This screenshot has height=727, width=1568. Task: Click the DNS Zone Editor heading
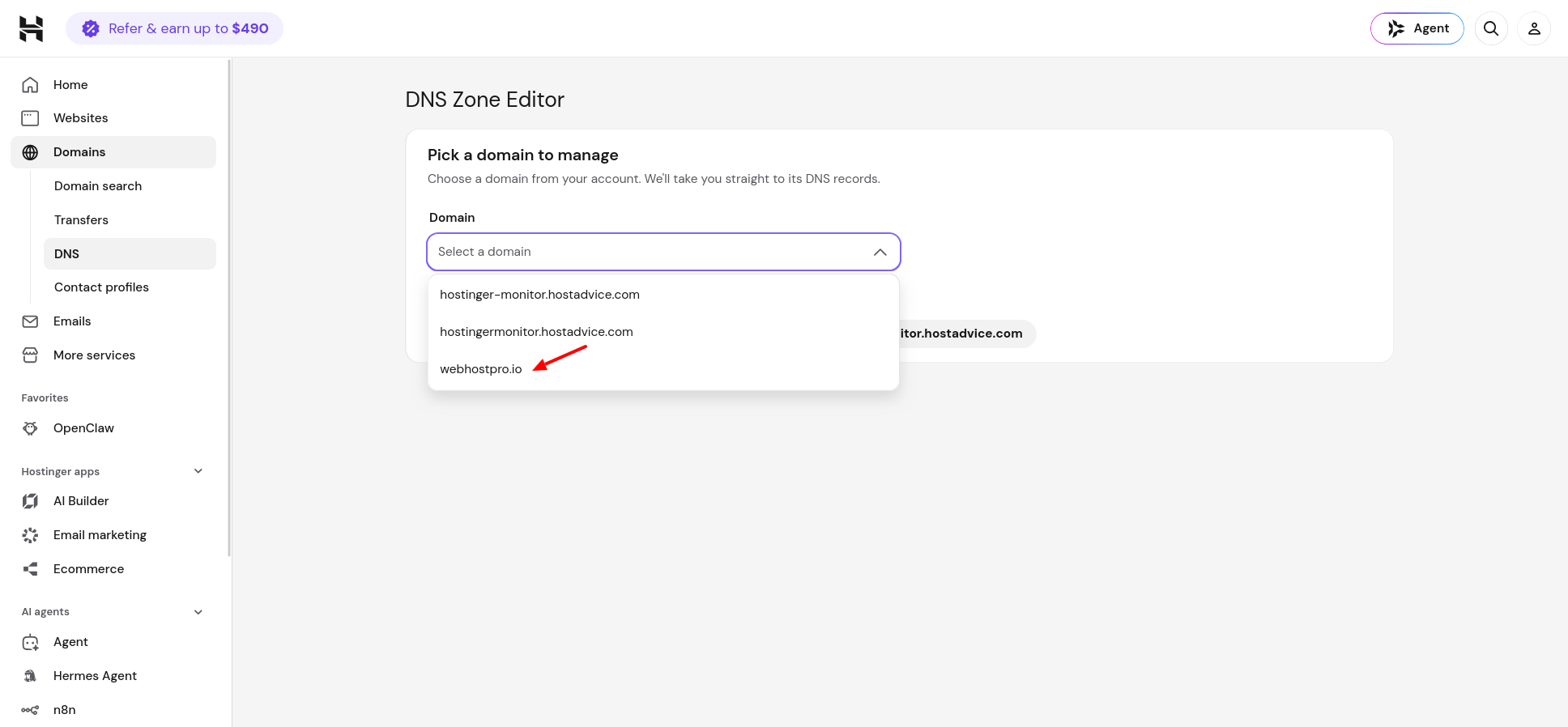pos(484,100)
